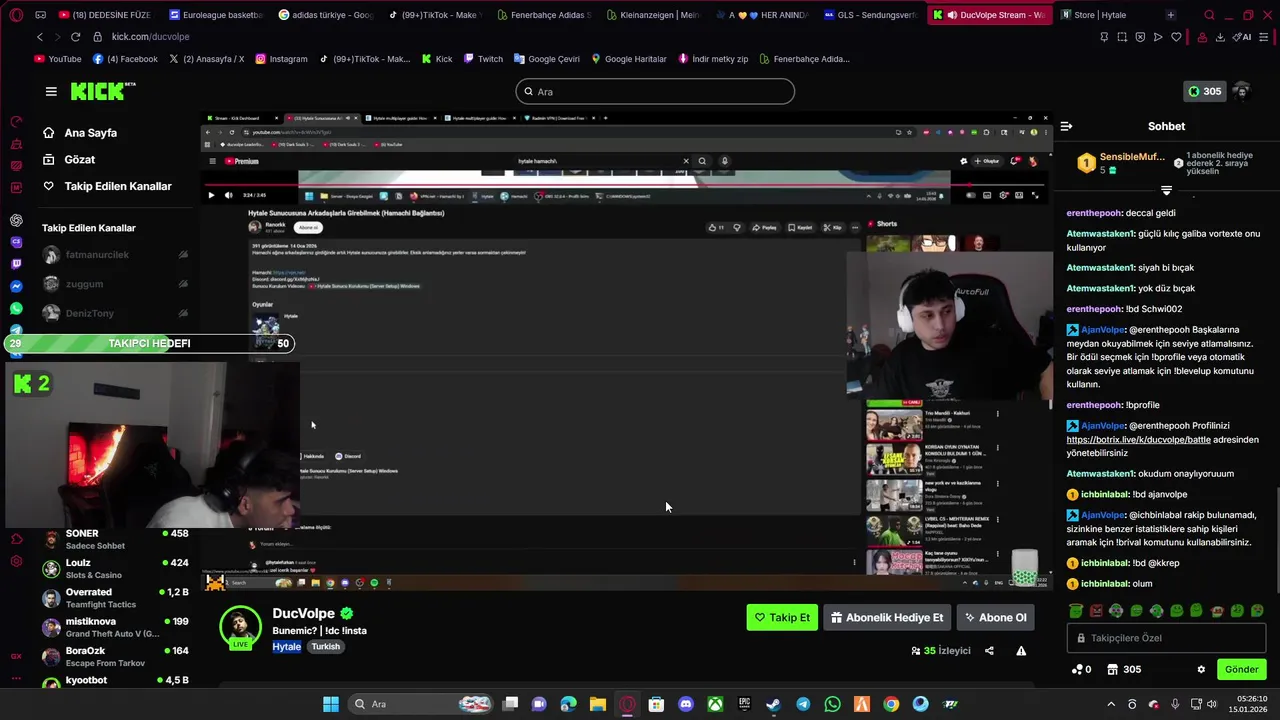Open the Instagram bookmark
This screenshot has height=720, width=1280.
(281, 59)
